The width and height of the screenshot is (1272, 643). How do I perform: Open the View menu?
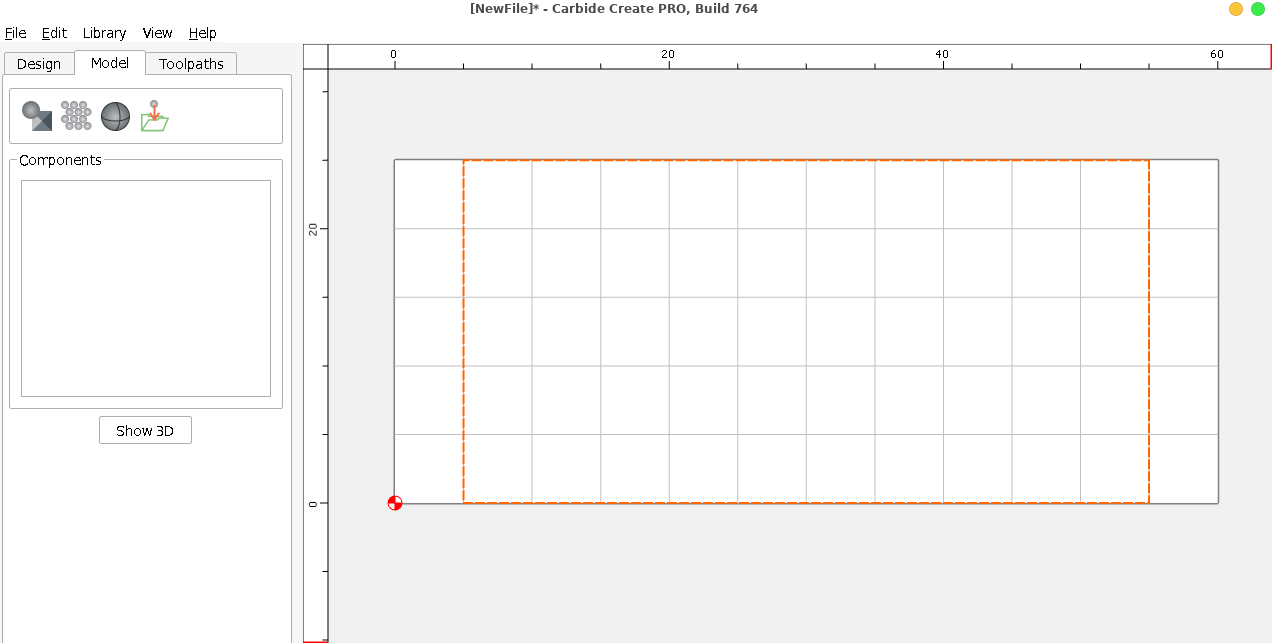click(157, 33)
